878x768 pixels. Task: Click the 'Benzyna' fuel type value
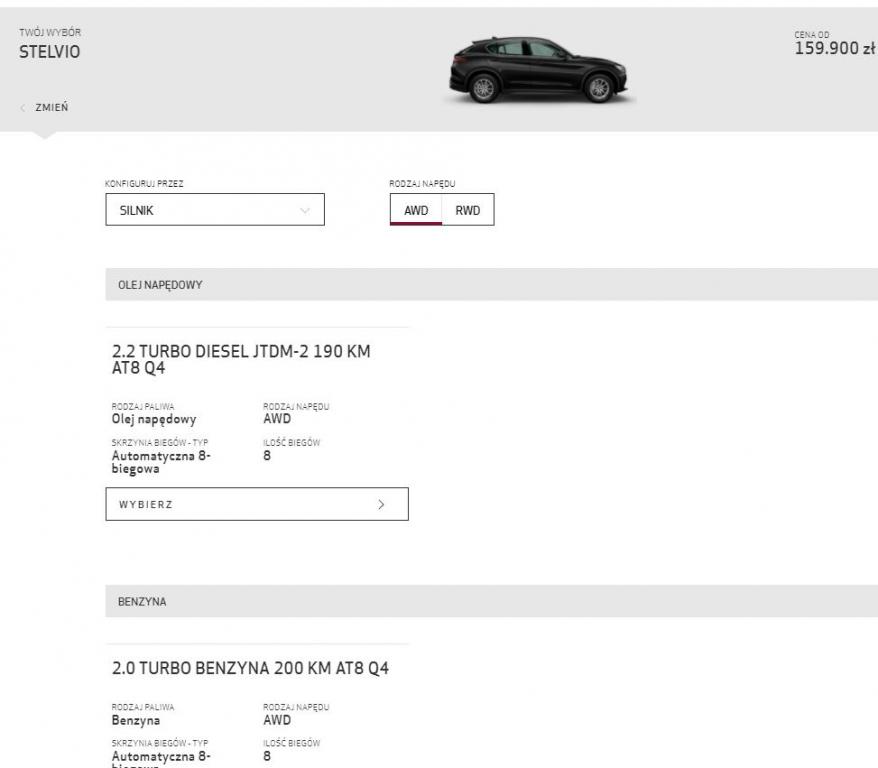click(136, 720)
